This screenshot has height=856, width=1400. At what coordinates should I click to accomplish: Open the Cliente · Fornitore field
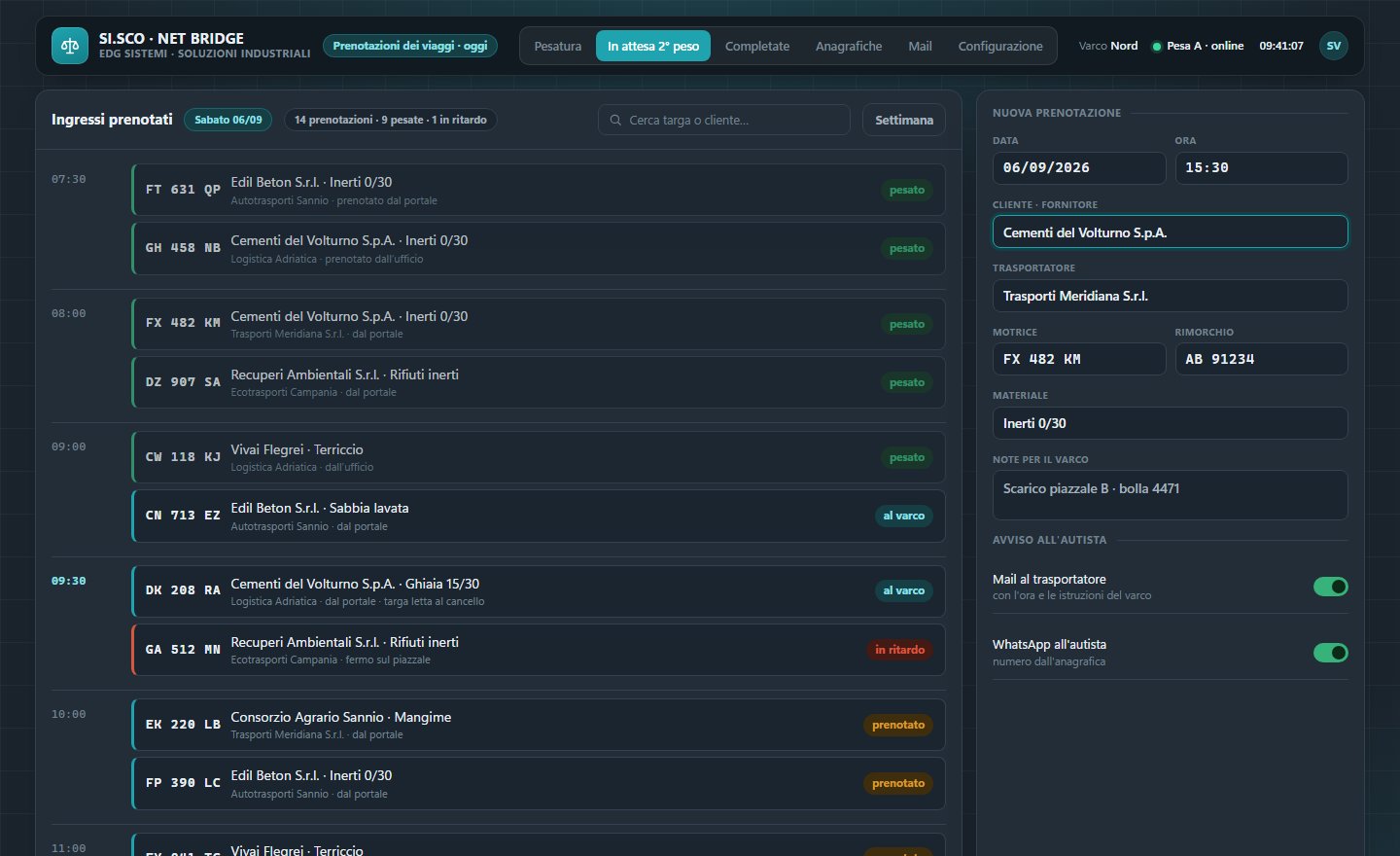coord(1171,232)
